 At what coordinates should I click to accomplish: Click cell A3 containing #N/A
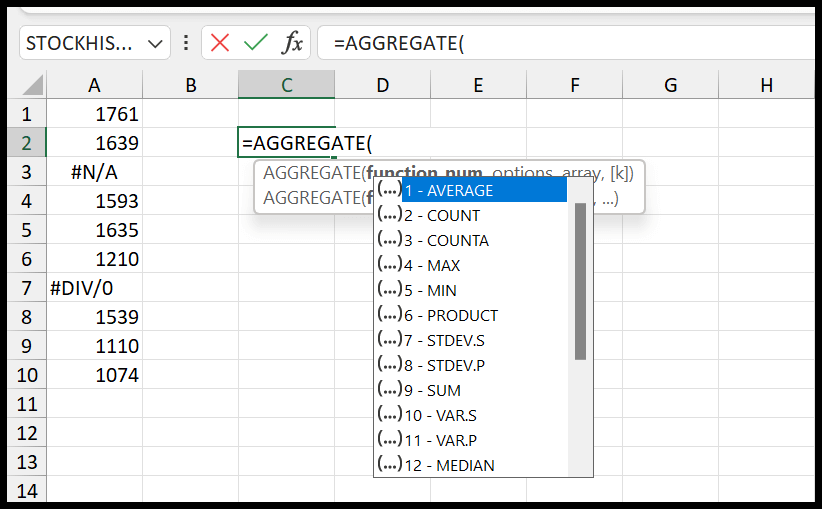tap(94, 172)
